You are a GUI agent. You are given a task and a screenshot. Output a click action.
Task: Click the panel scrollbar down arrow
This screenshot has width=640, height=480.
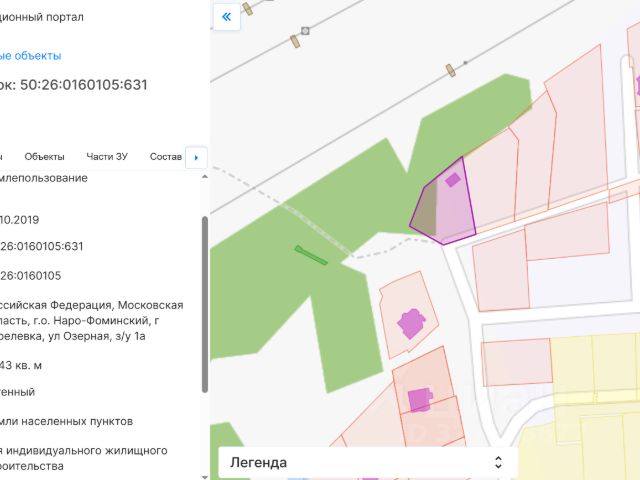tap(205, 476)
